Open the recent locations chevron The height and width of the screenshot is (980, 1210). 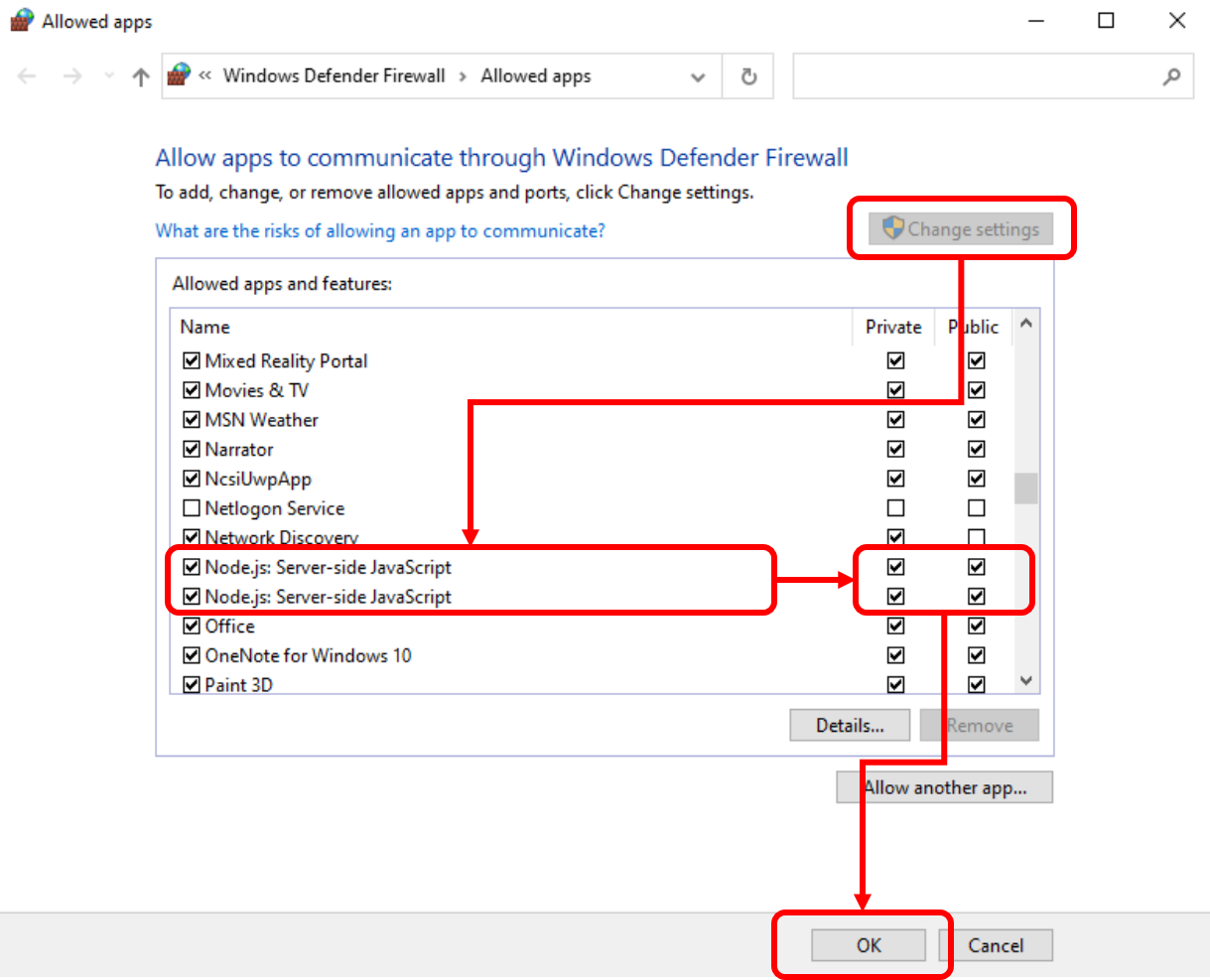(x=109, y=76)
